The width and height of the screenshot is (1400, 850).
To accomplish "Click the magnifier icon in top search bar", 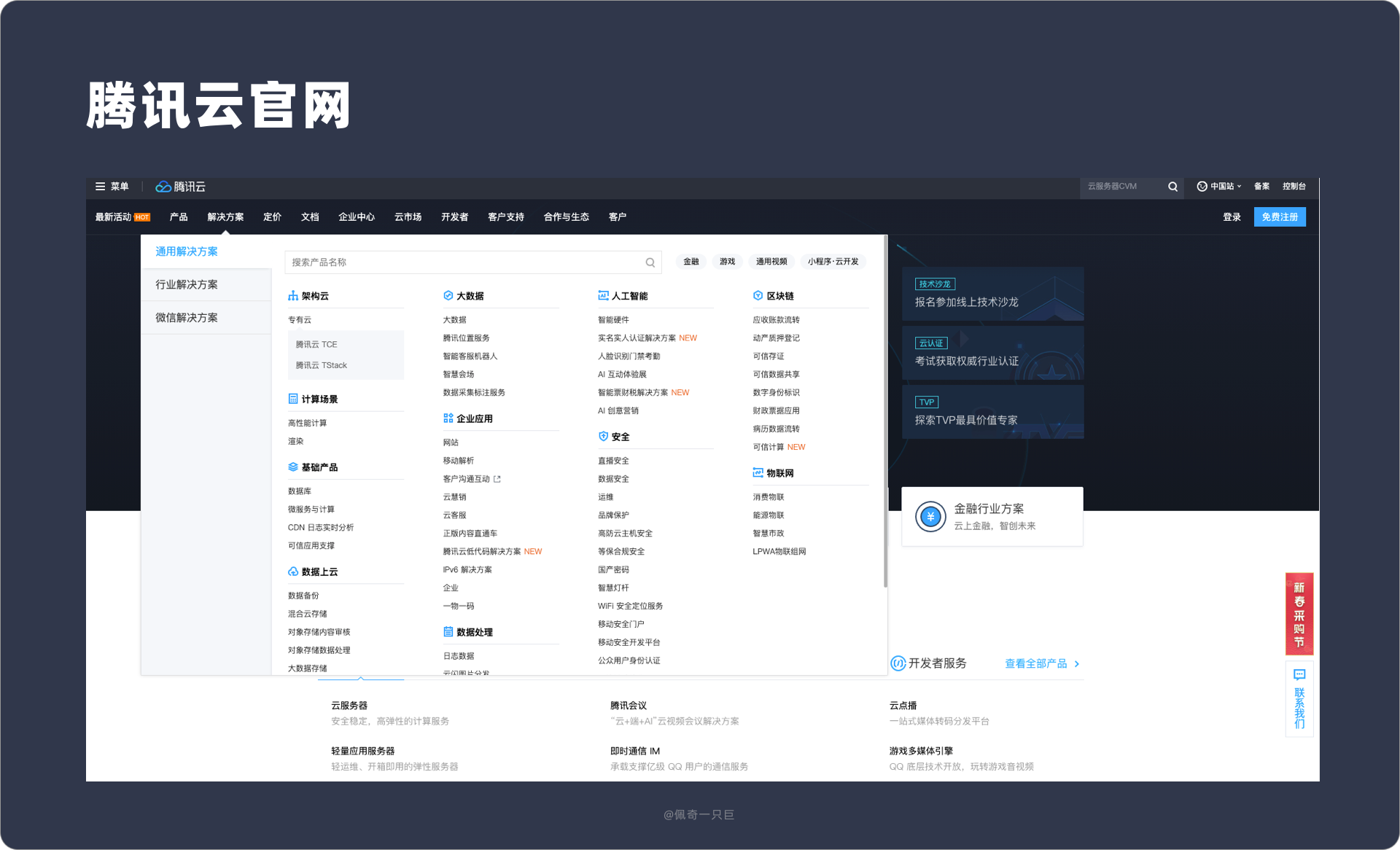I will pyautogui.click(x=1172, y=187).
